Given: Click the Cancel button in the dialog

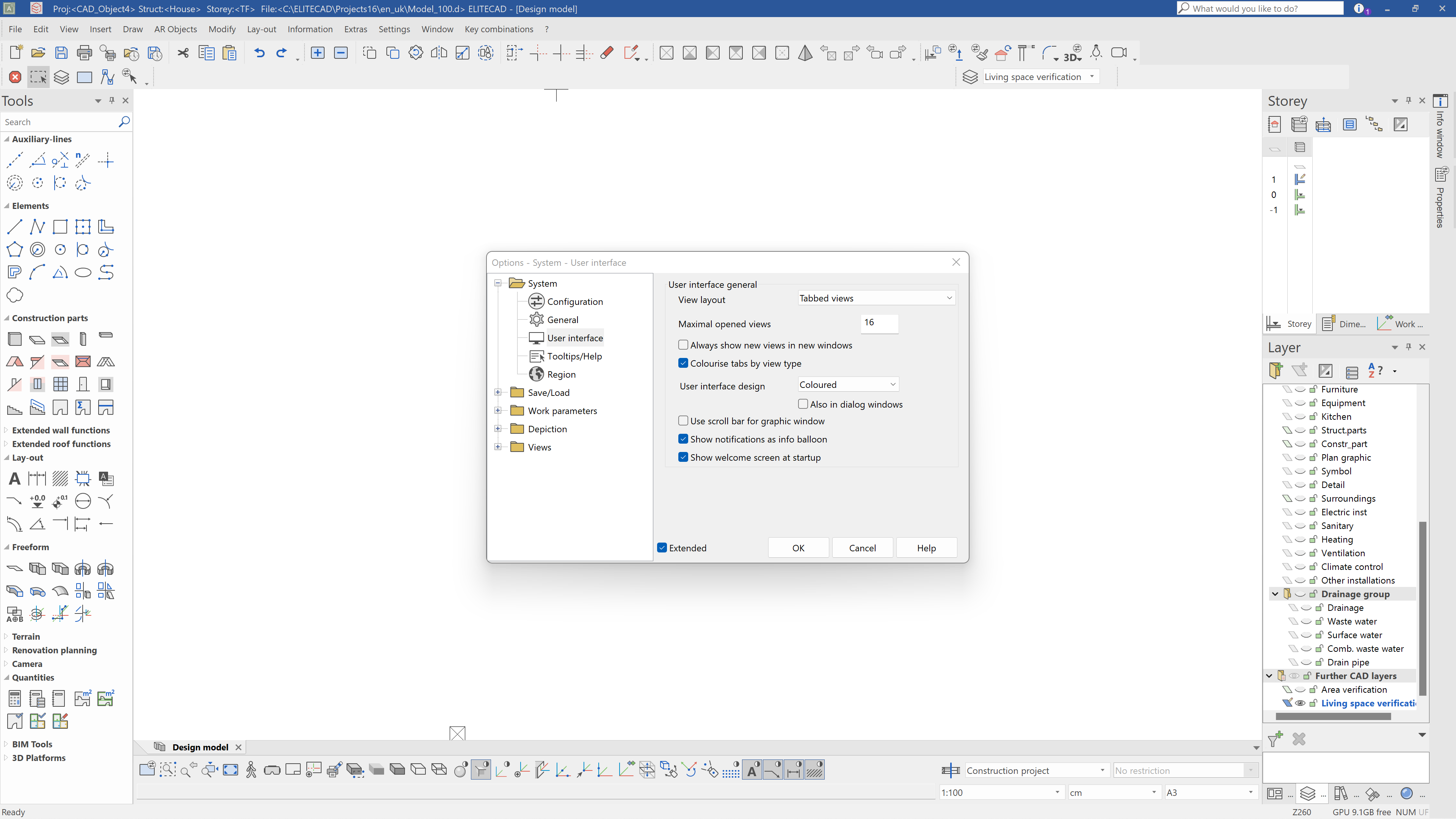Looking at the screenshot, I should [862, 547].
